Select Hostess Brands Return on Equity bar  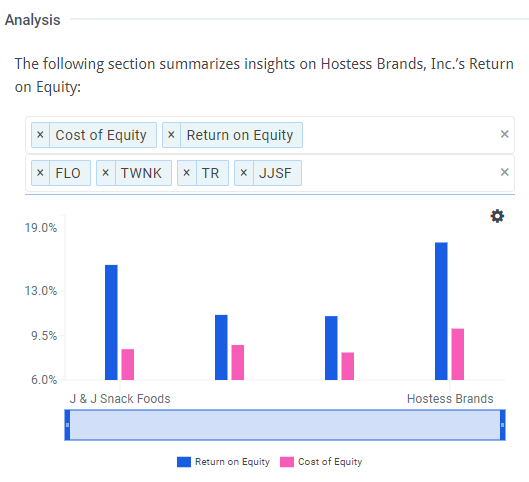click(441, 311)
